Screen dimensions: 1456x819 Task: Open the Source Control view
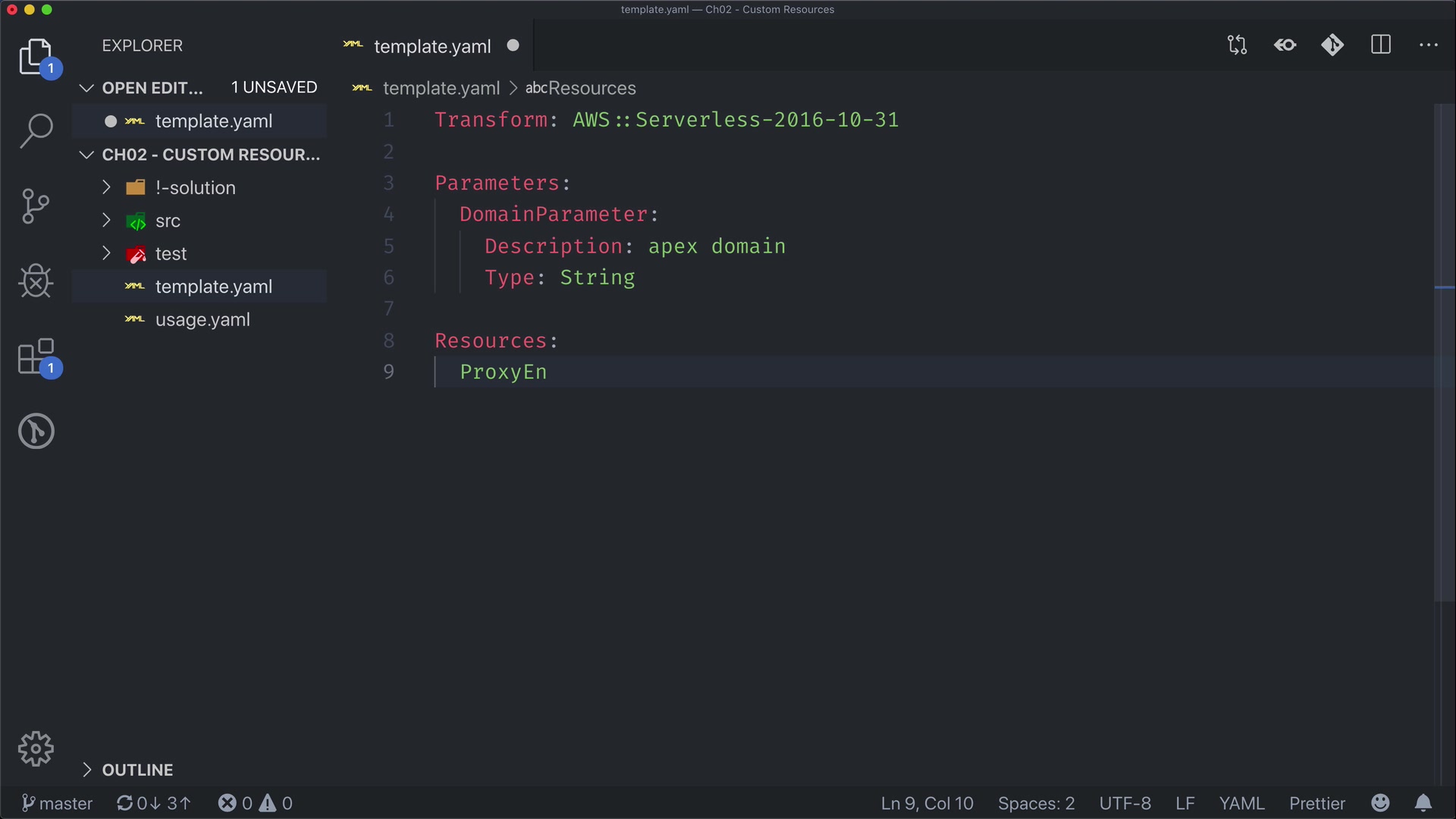pos(36,206)
